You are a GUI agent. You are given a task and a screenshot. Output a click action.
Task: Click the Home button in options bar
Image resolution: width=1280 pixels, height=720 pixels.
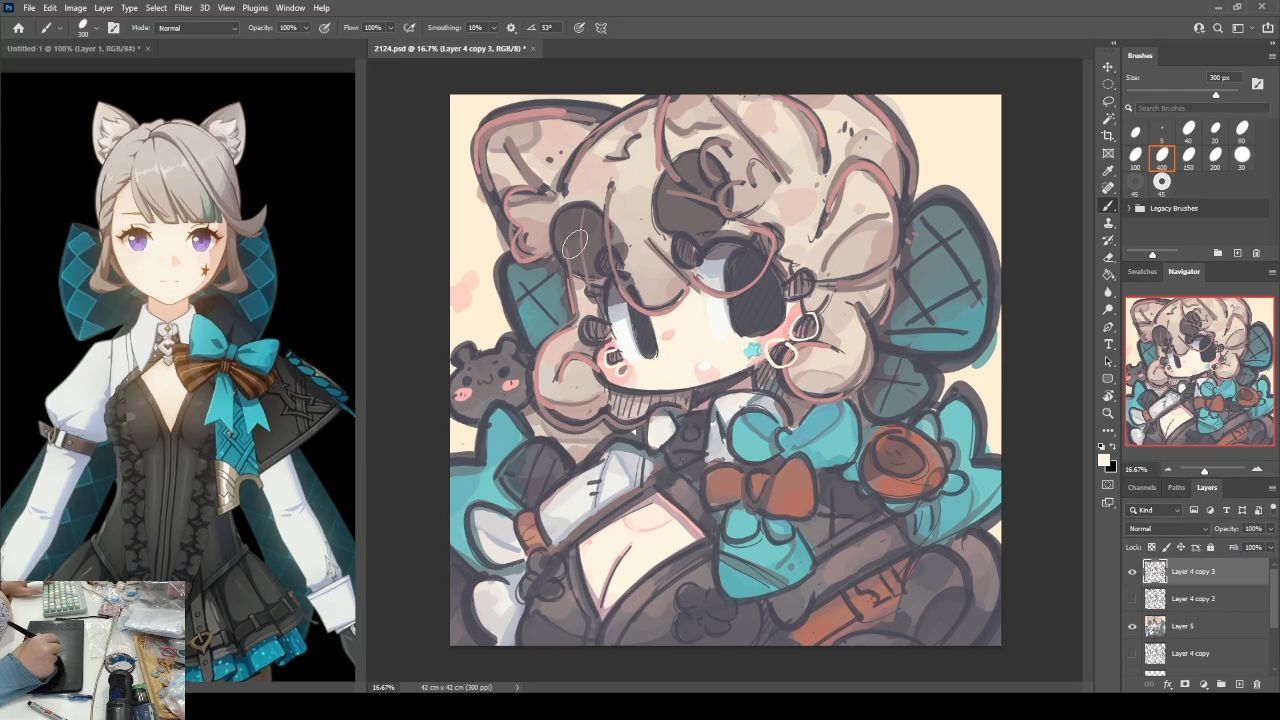coord(18,28)
